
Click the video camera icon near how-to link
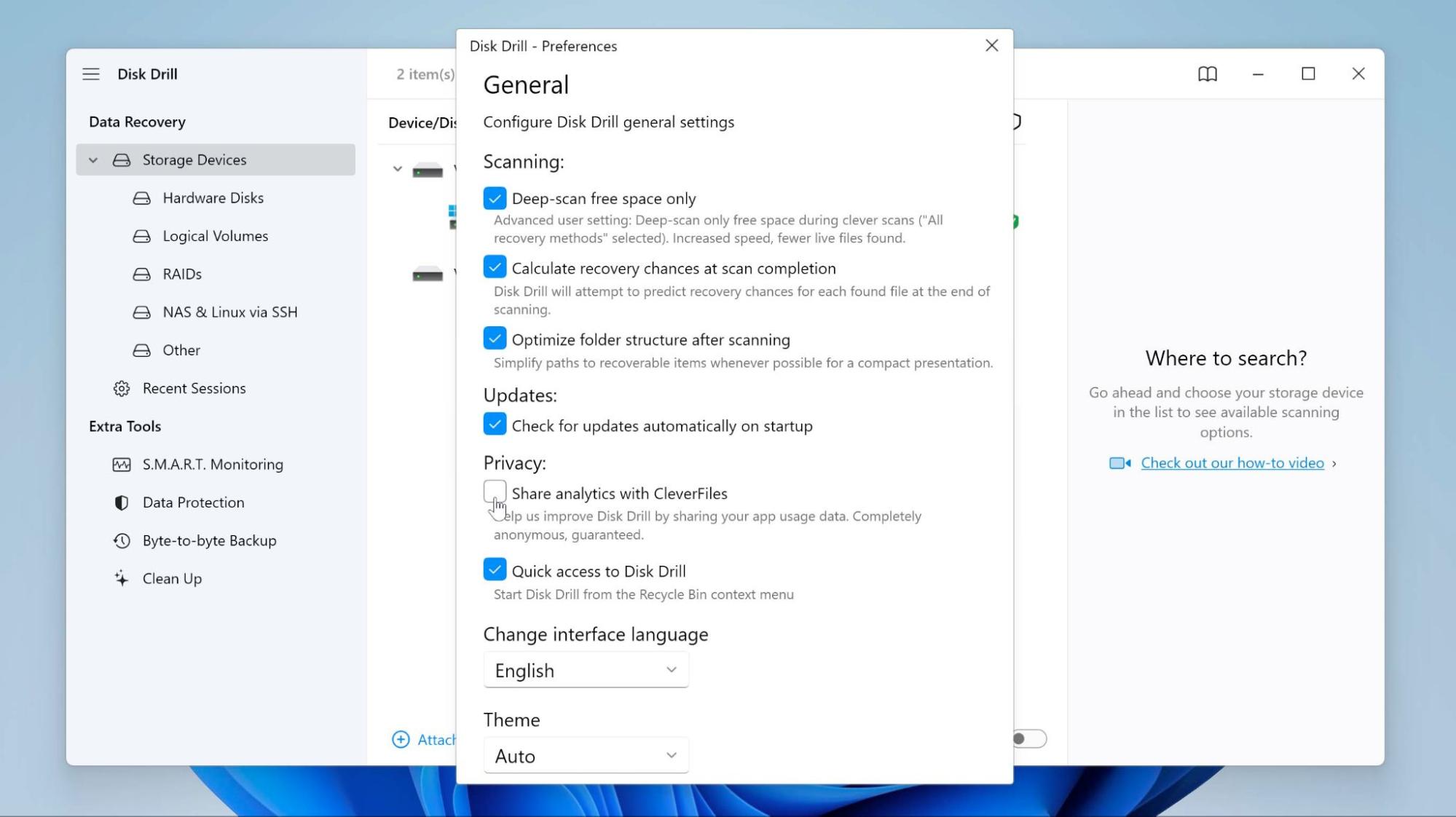(x=1120, y=463)
